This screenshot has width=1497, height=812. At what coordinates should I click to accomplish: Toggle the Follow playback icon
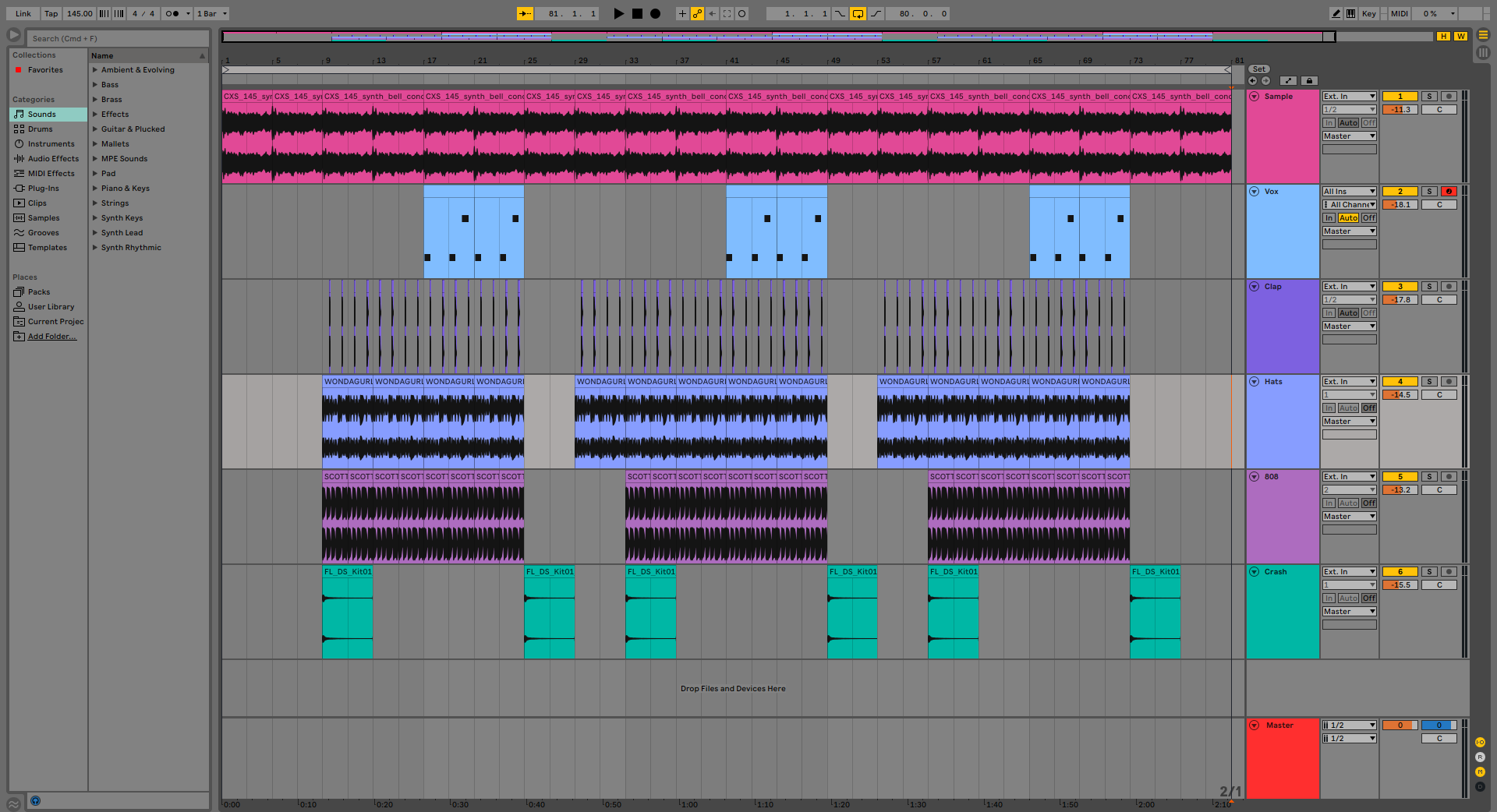point(525,13)
